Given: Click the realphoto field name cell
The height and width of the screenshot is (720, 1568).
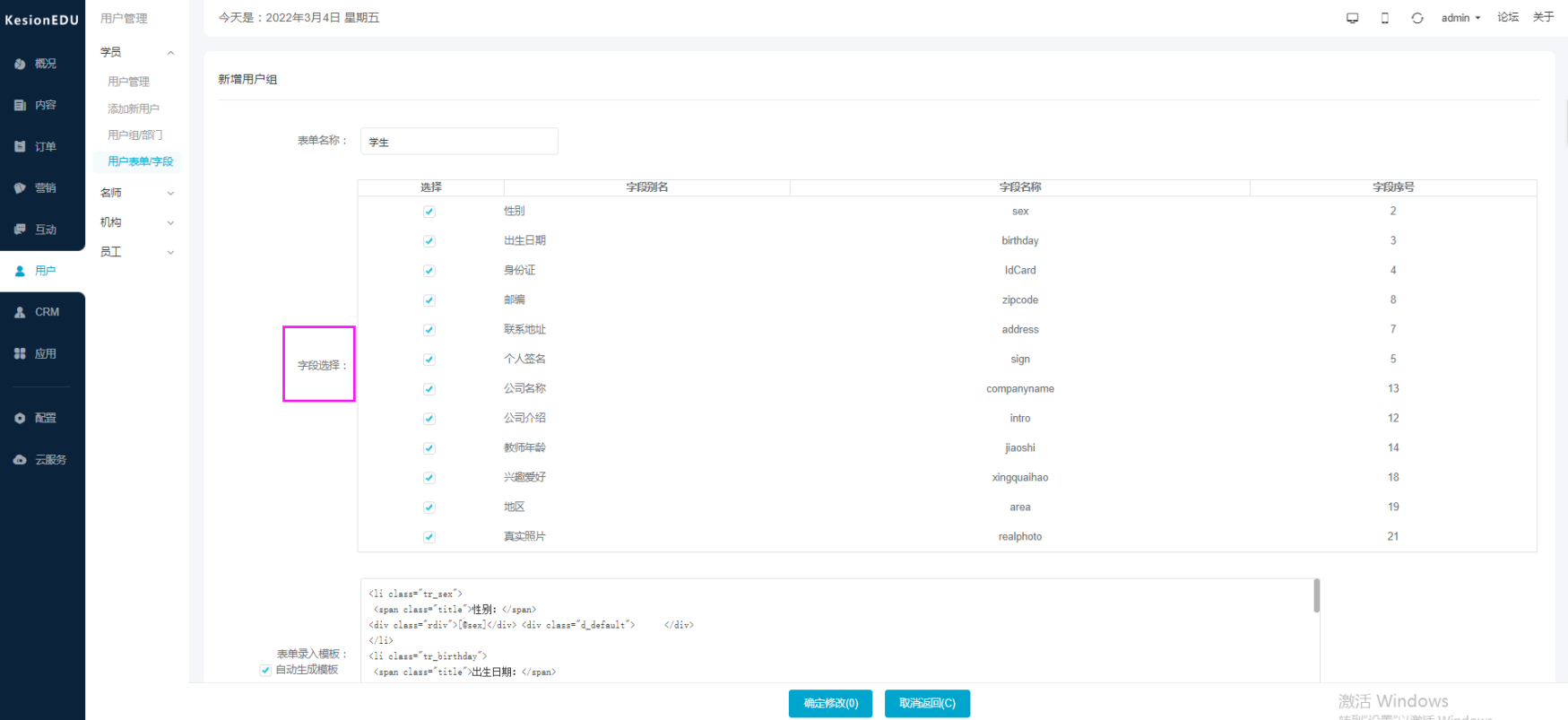Looking at the screenshot, I should point(1020,537).
